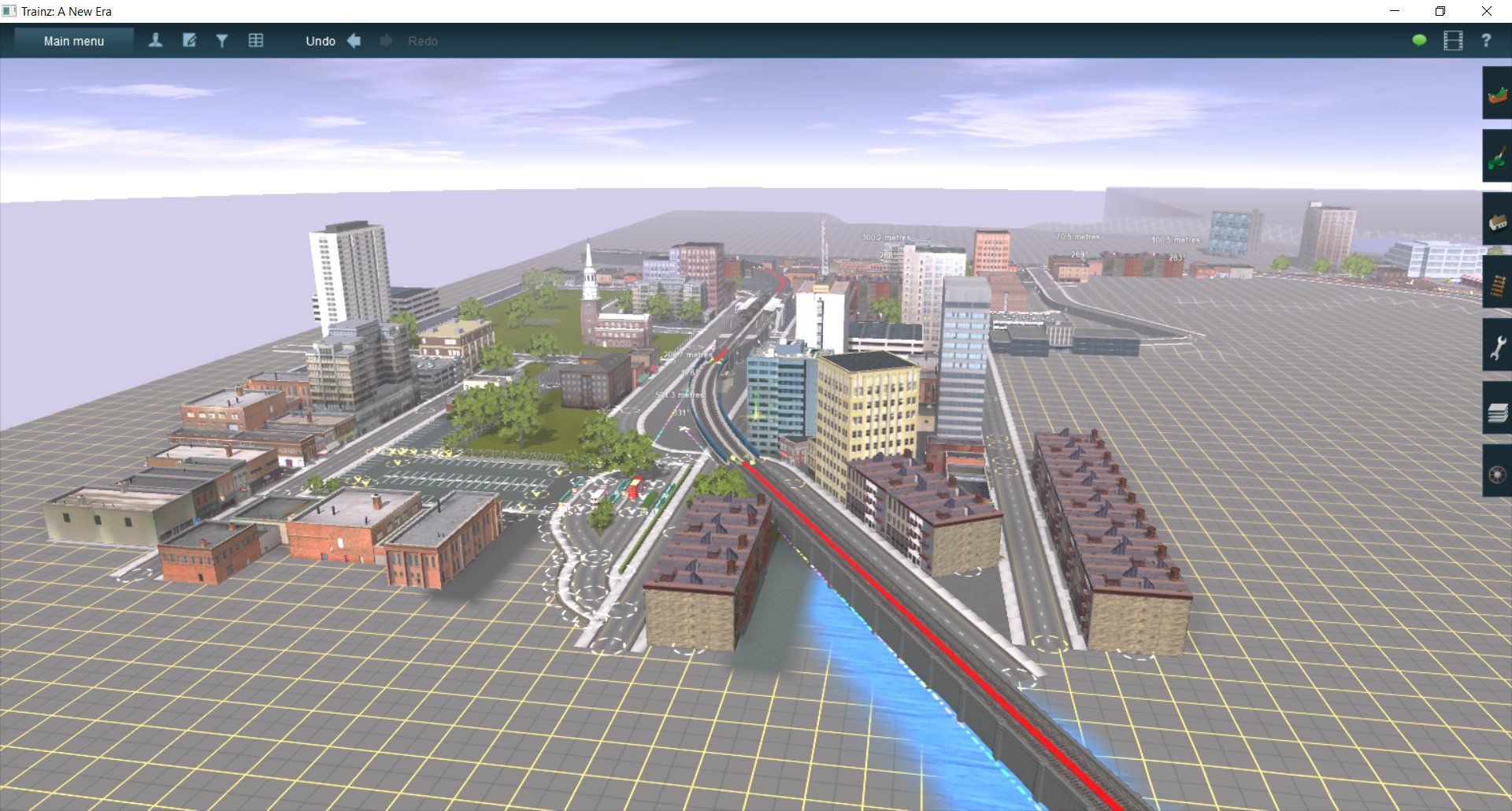This screenshot has width=1512, height=811.
Task: Click the Redo right arrow icon
Action: point(386,40)
